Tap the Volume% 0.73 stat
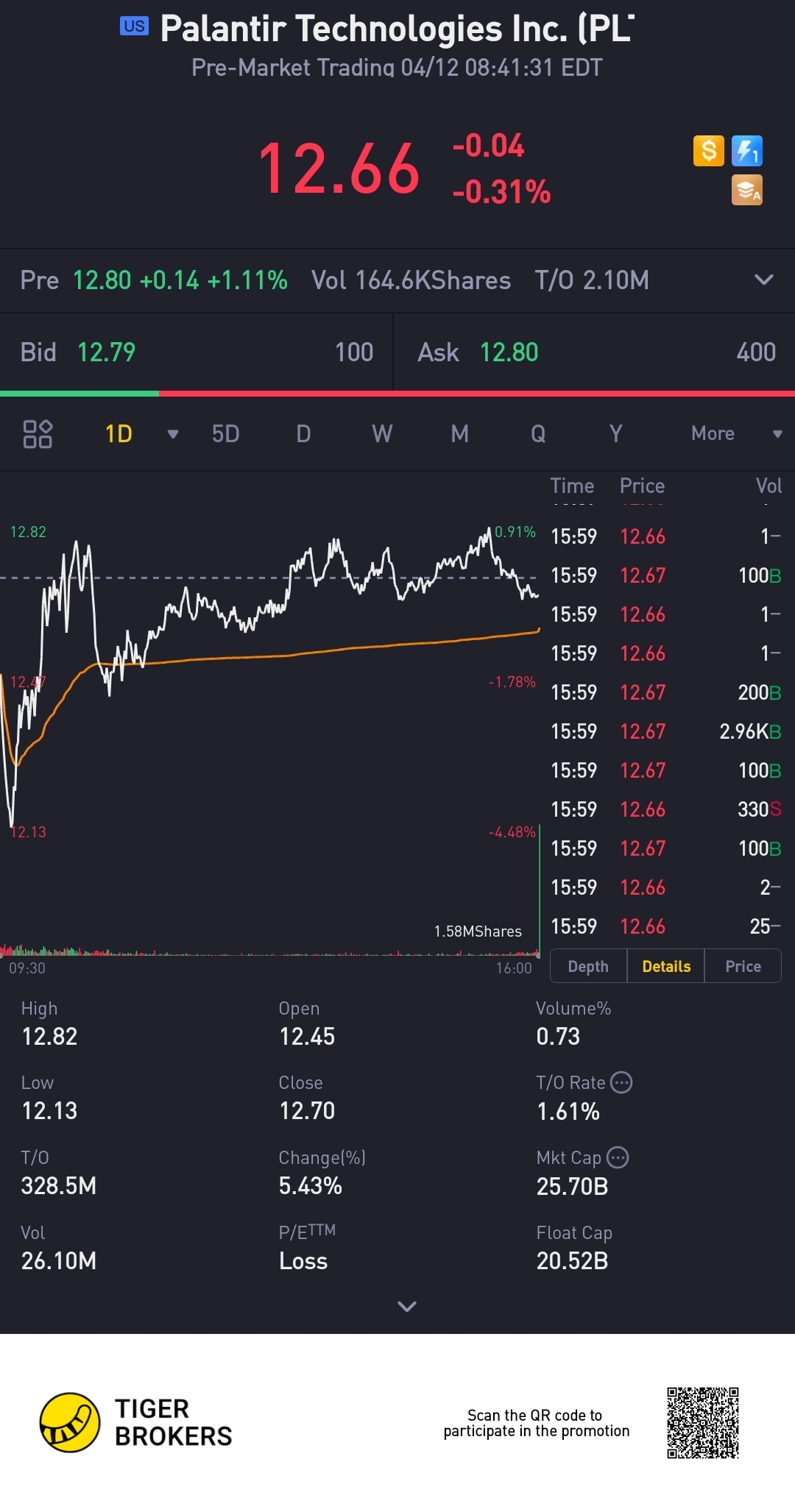Screen dimensions: 795x1512 (573, 1023)
